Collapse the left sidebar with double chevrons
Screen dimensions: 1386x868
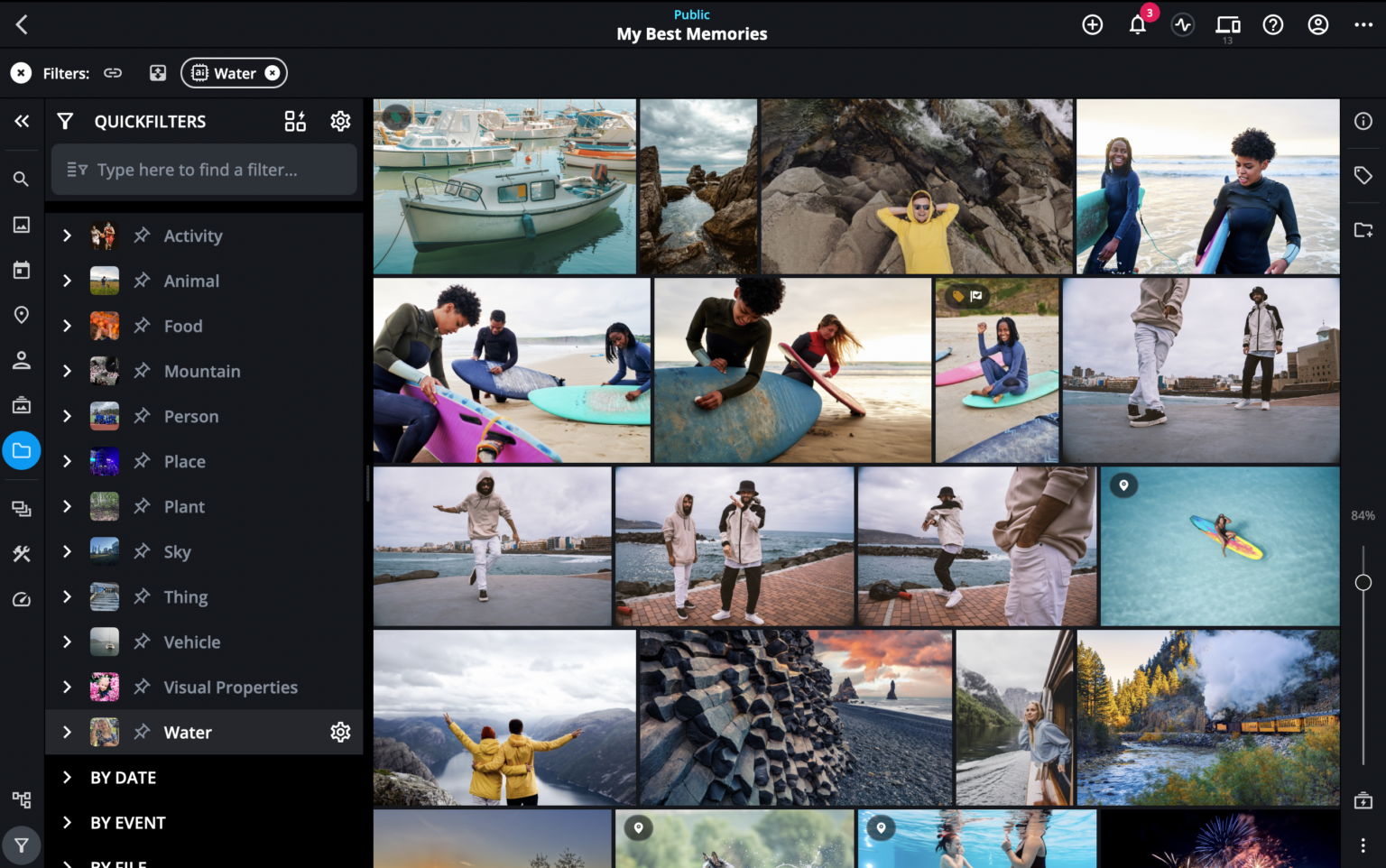tap(21, 121)
